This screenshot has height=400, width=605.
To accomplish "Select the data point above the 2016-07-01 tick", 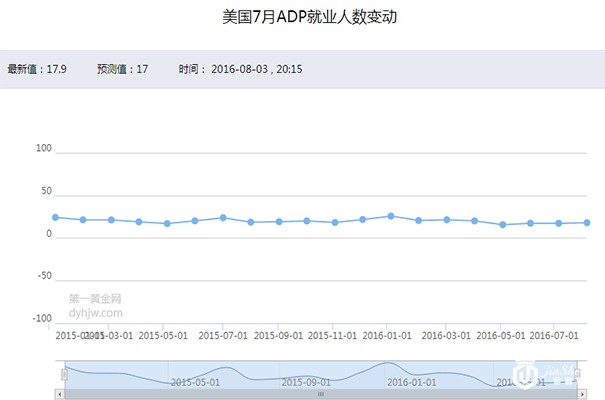I will [x=558, y=223].
